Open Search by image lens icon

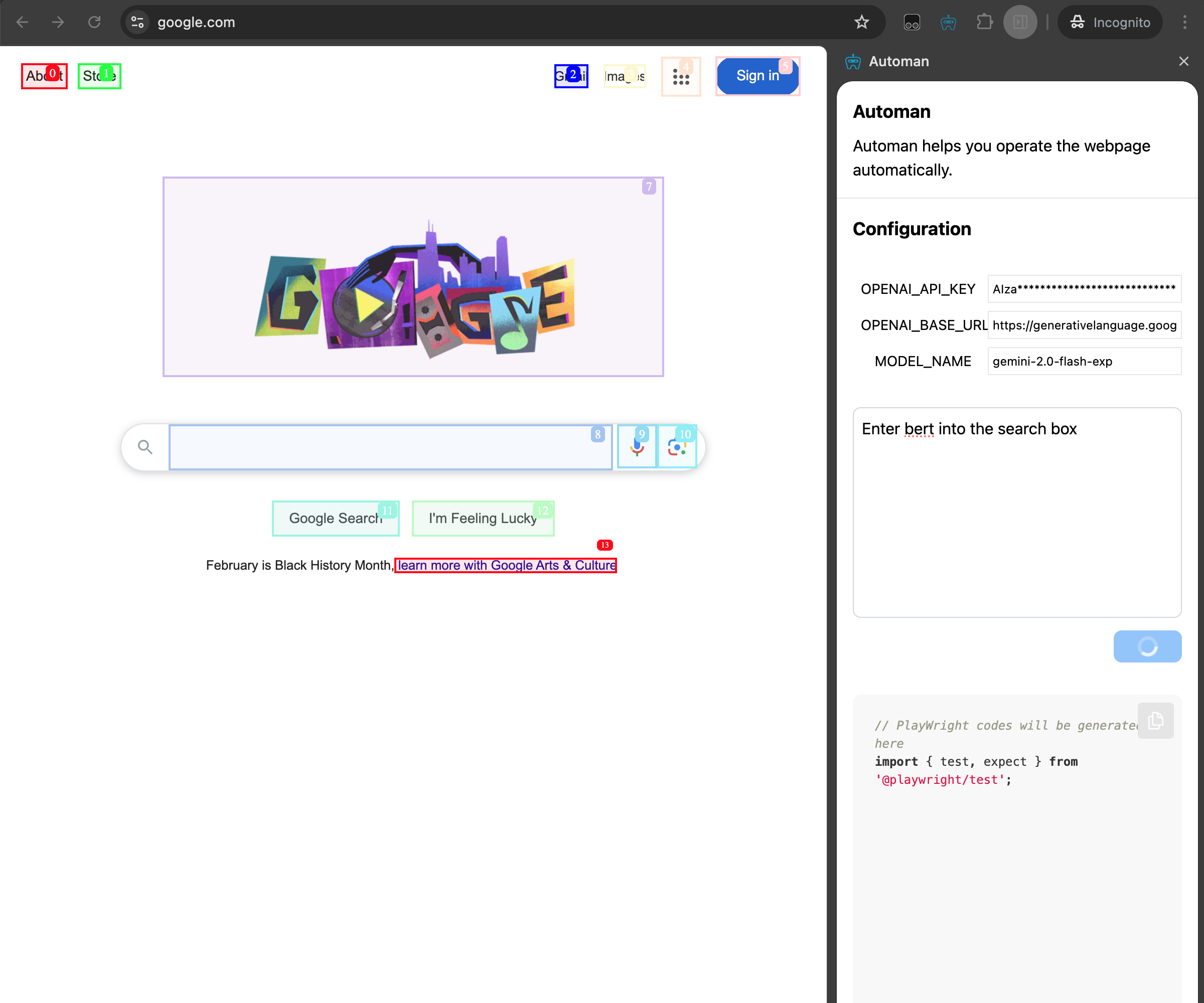[x=677, y=447]
